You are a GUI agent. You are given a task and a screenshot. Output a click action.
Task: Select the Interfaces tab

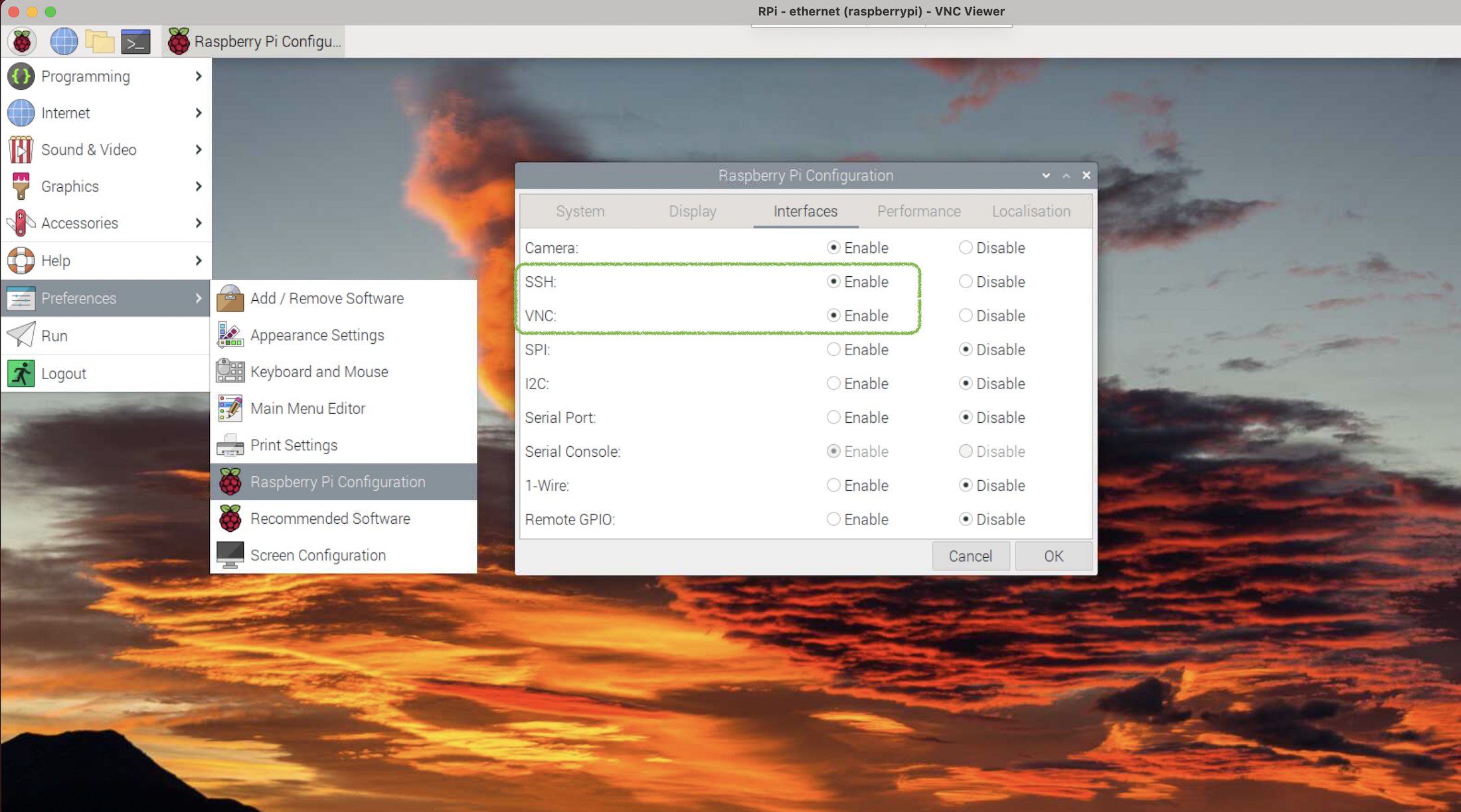coord(806,211)
